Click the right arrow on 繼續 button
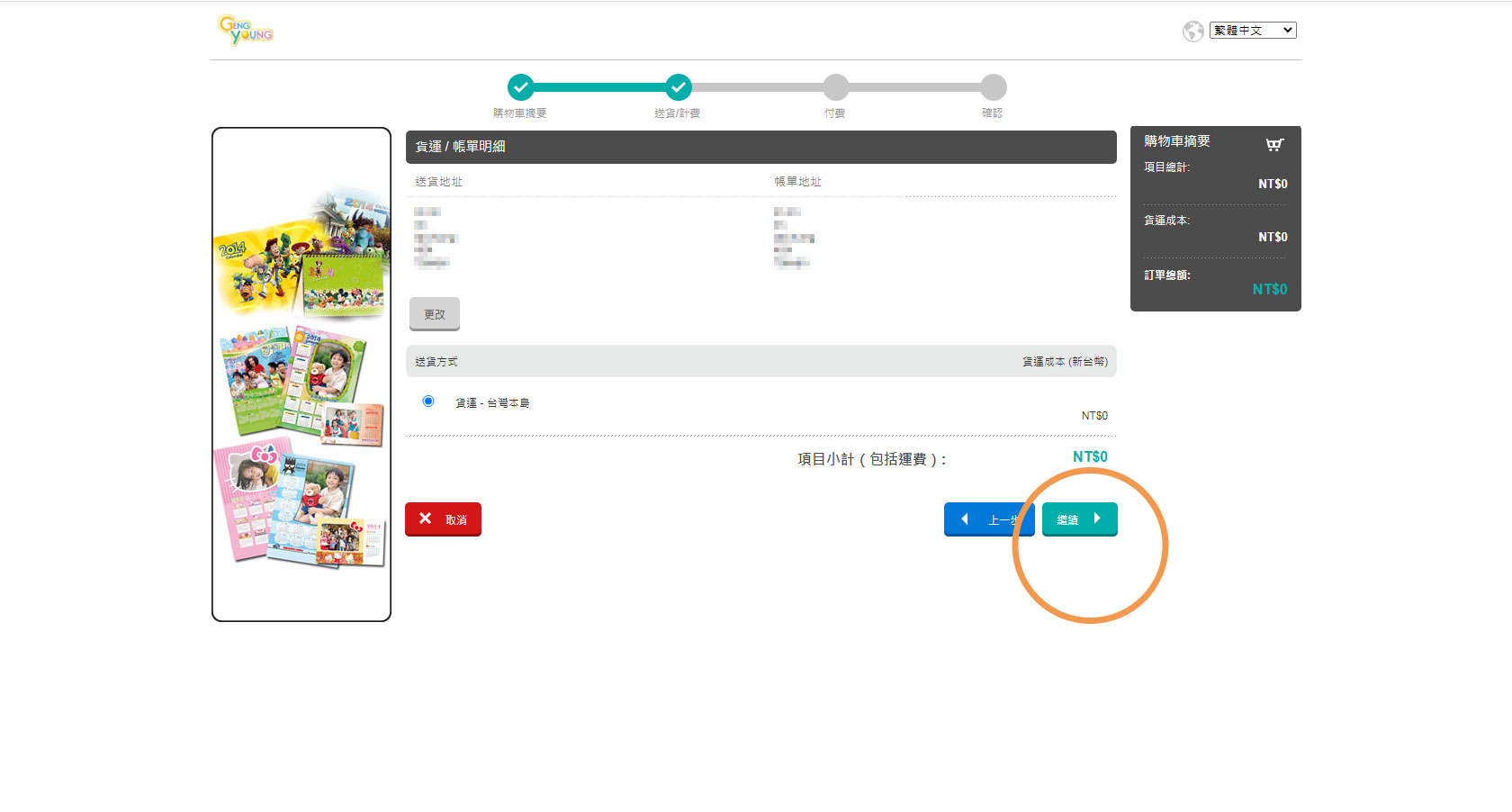The height and width of the screenshot is (812, 1512). (x=1097, y=519)
